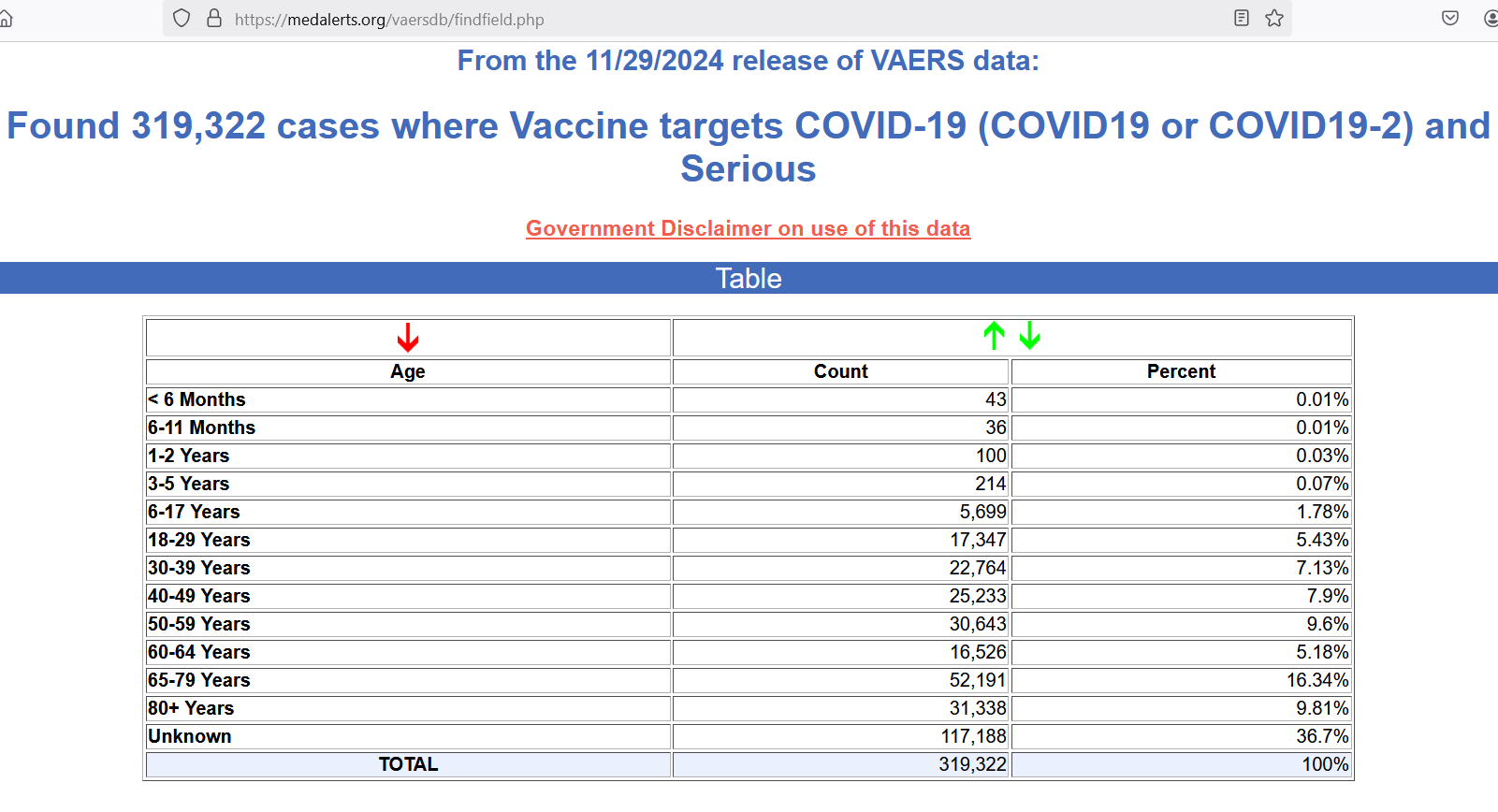
Task: Click percent value 0.03%
Action: point(1322,456)
